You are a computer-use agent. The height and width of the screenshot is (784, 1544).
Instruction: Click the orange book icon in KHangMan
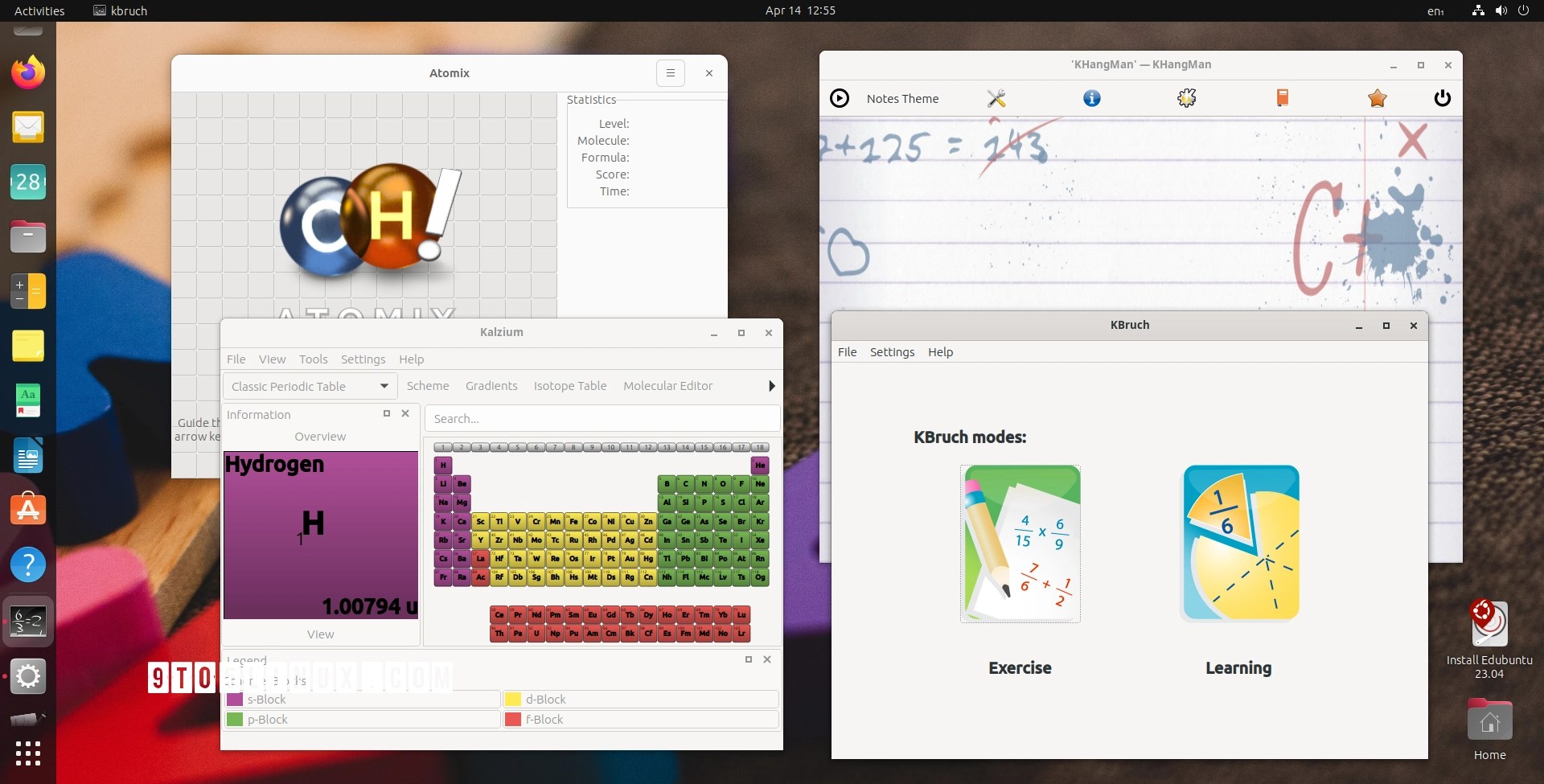click(x=1283, y=98)
